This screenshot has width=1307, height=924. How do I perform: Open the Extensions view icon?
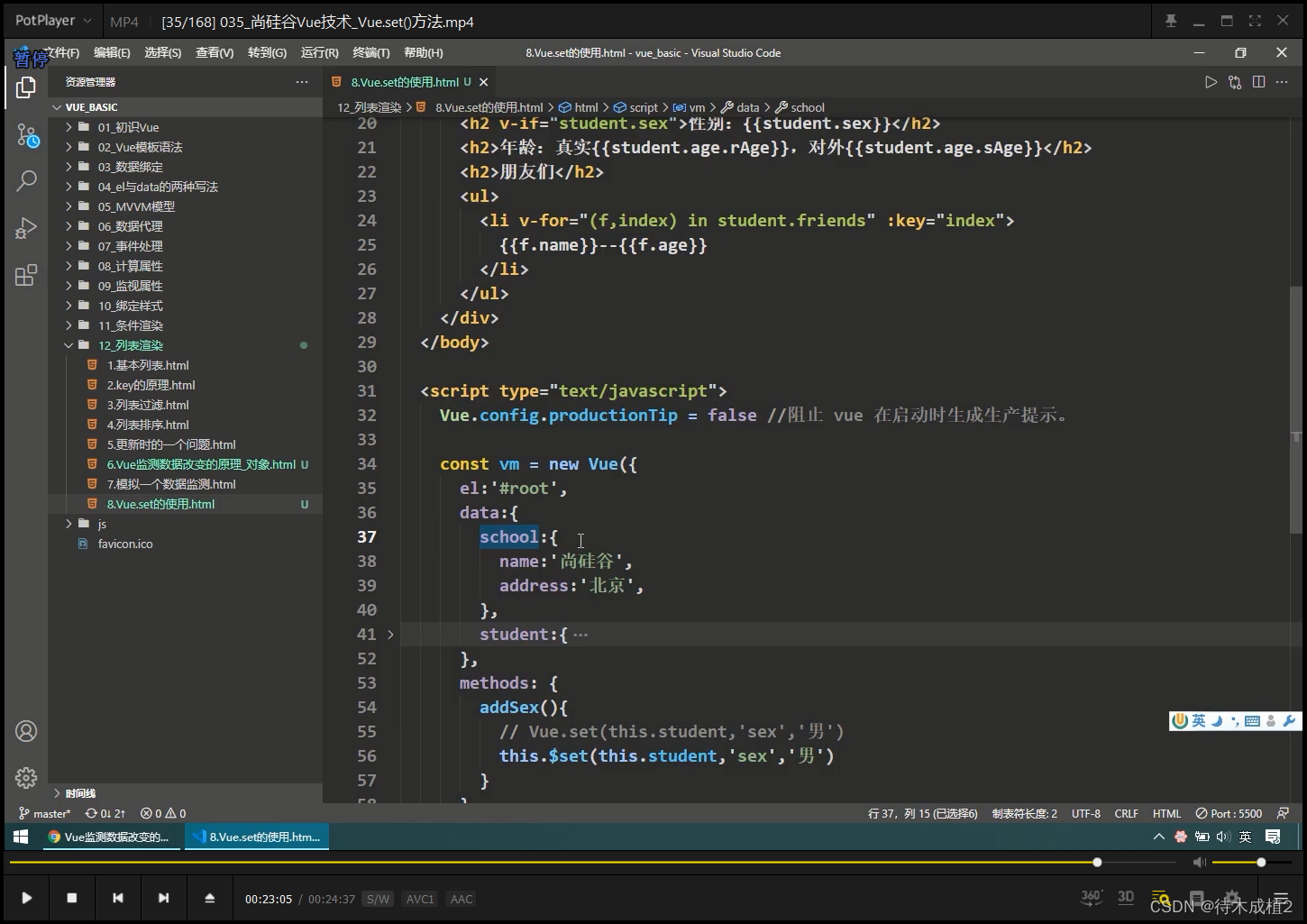(26, 275)
